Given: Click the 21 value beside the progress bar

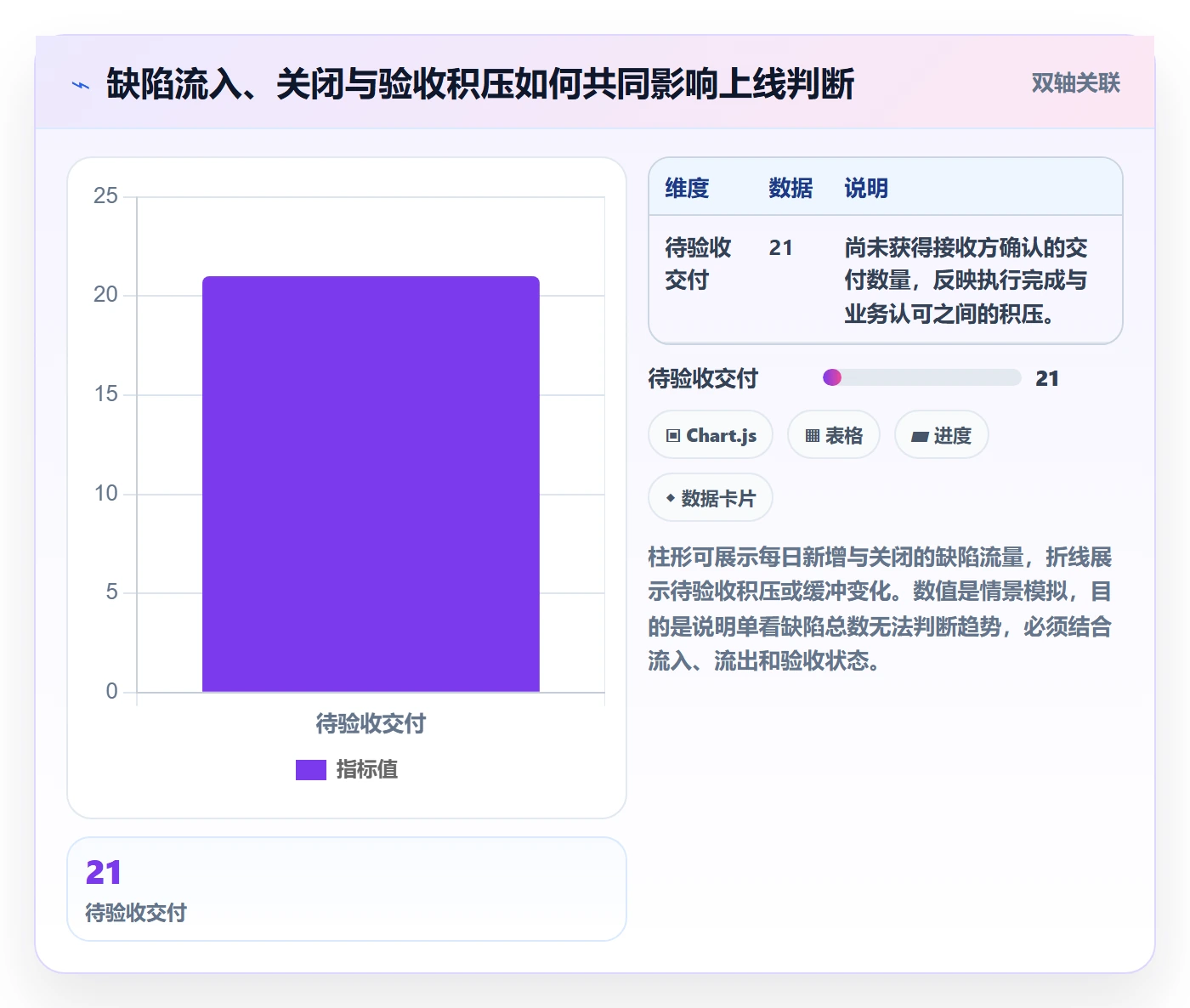Looking at the screenshot, I should (1047, 378).
